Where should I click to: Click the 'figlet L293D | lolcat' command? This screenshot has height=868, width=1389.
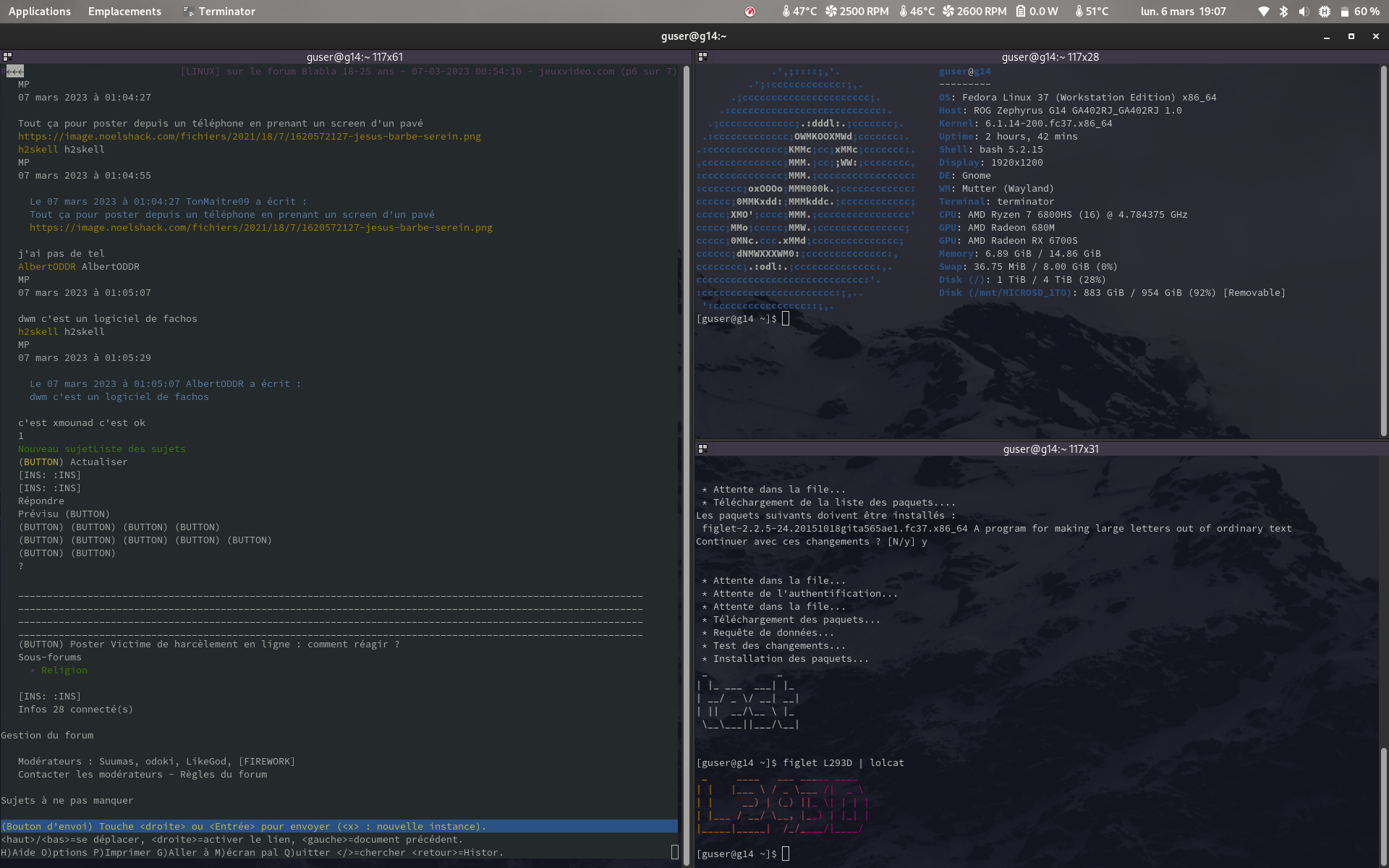pos(844,762)
